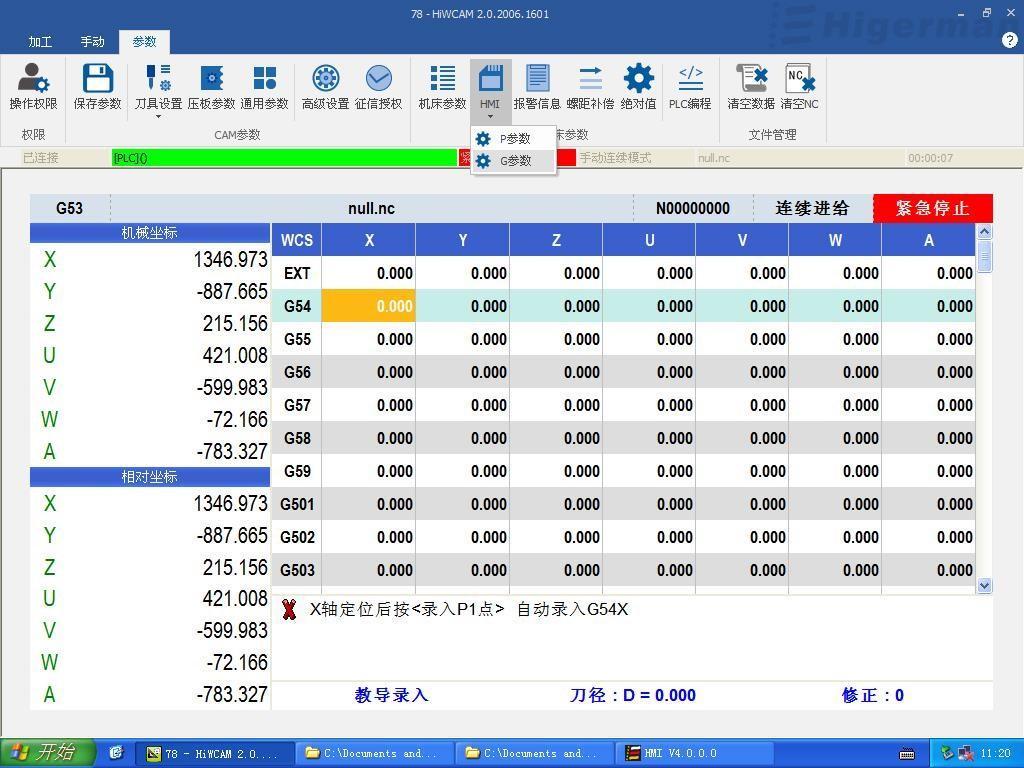Expand 刀具设置 dropdown arrow
The image size is (1024, 768).
click(x=158, y=117)
